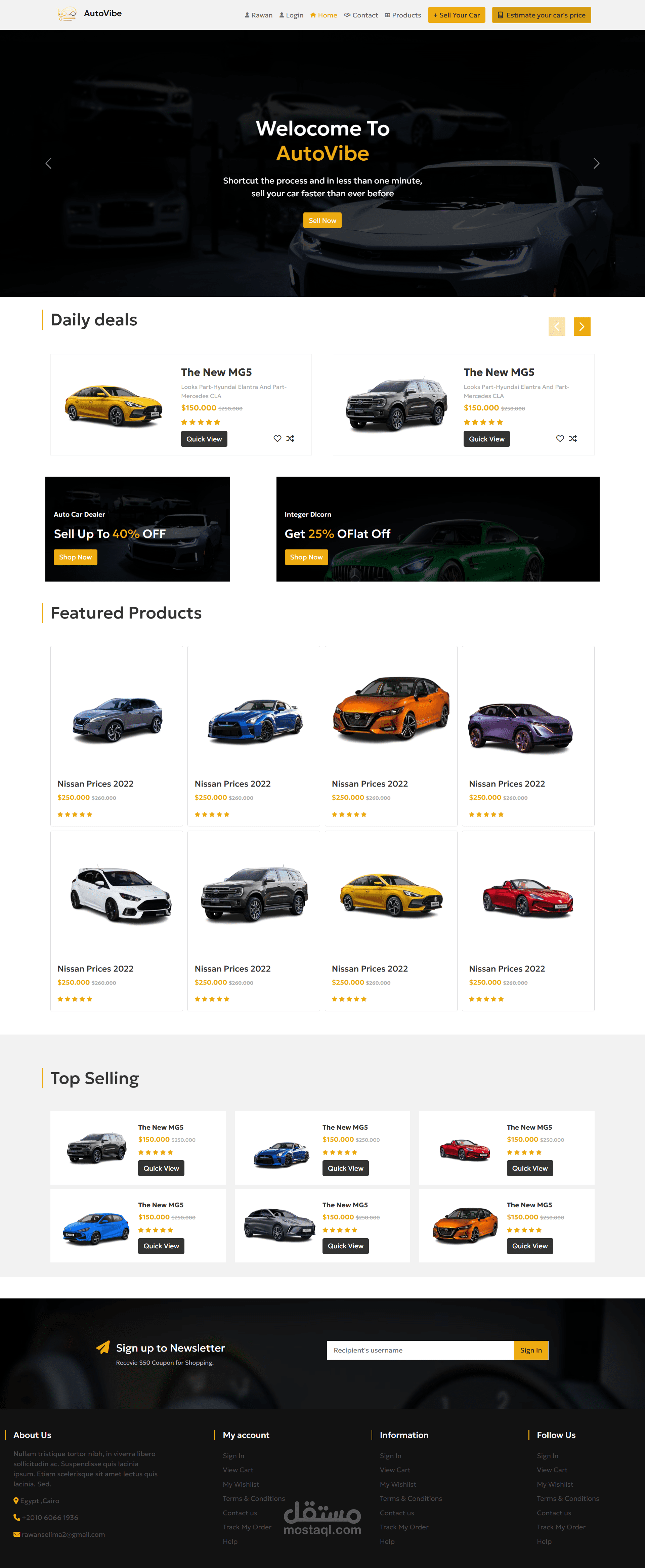Open Contact us under My account

click(240, 1513)
